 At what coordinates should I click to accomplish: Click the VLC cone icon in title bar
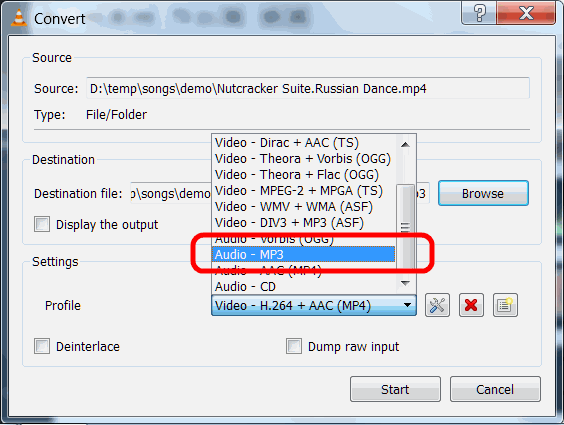pos(19,18)
